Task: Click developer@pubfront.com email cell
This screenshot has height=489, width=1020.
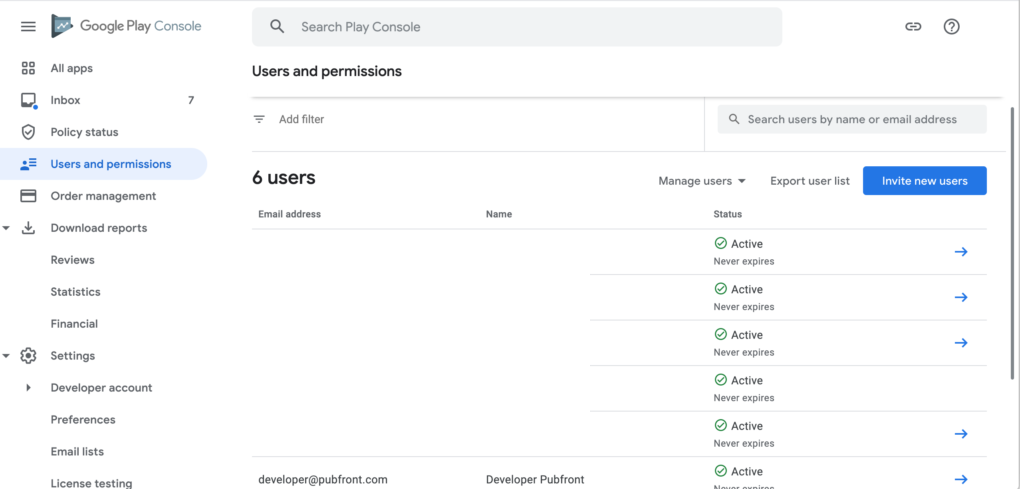Action: click(323, 479)
